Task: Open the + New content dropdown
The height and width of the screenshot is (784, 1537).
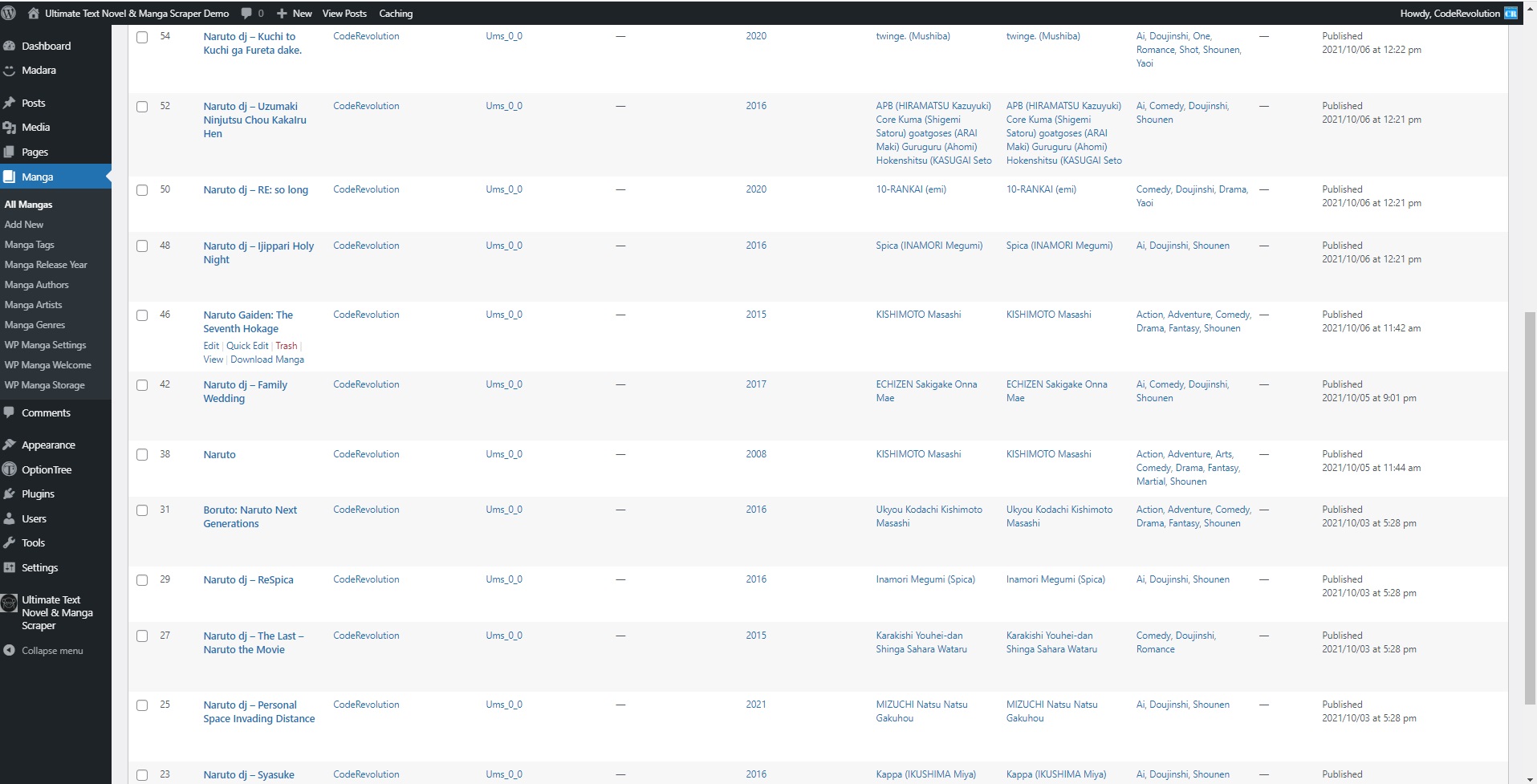Action: tap(294, 14)
